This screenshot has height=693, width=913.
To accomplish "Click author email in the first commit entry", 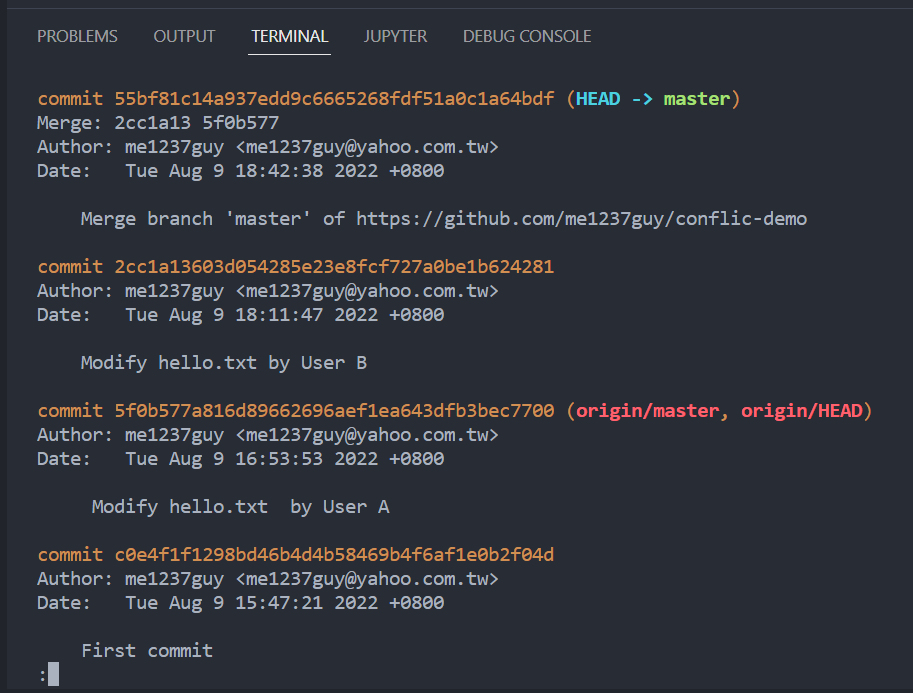I will (367, 147).
